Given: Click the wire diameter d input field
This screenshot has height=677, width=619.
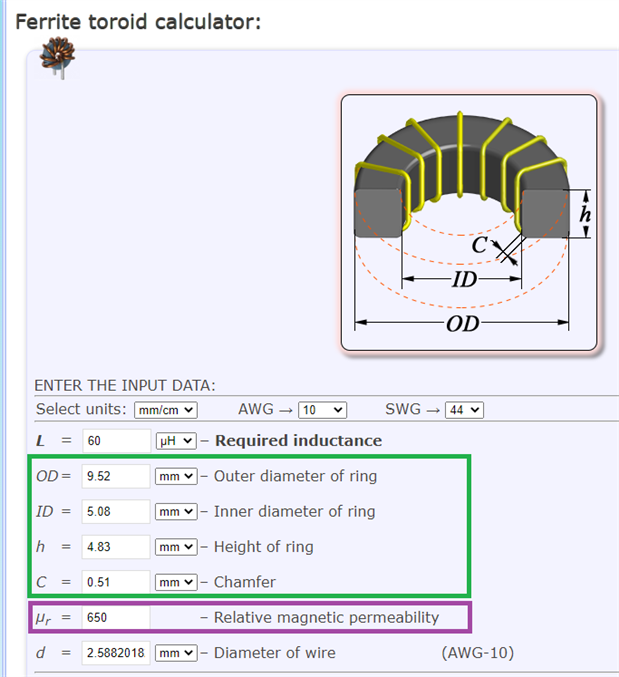Looking at the screenshot, I should [116, 653].
